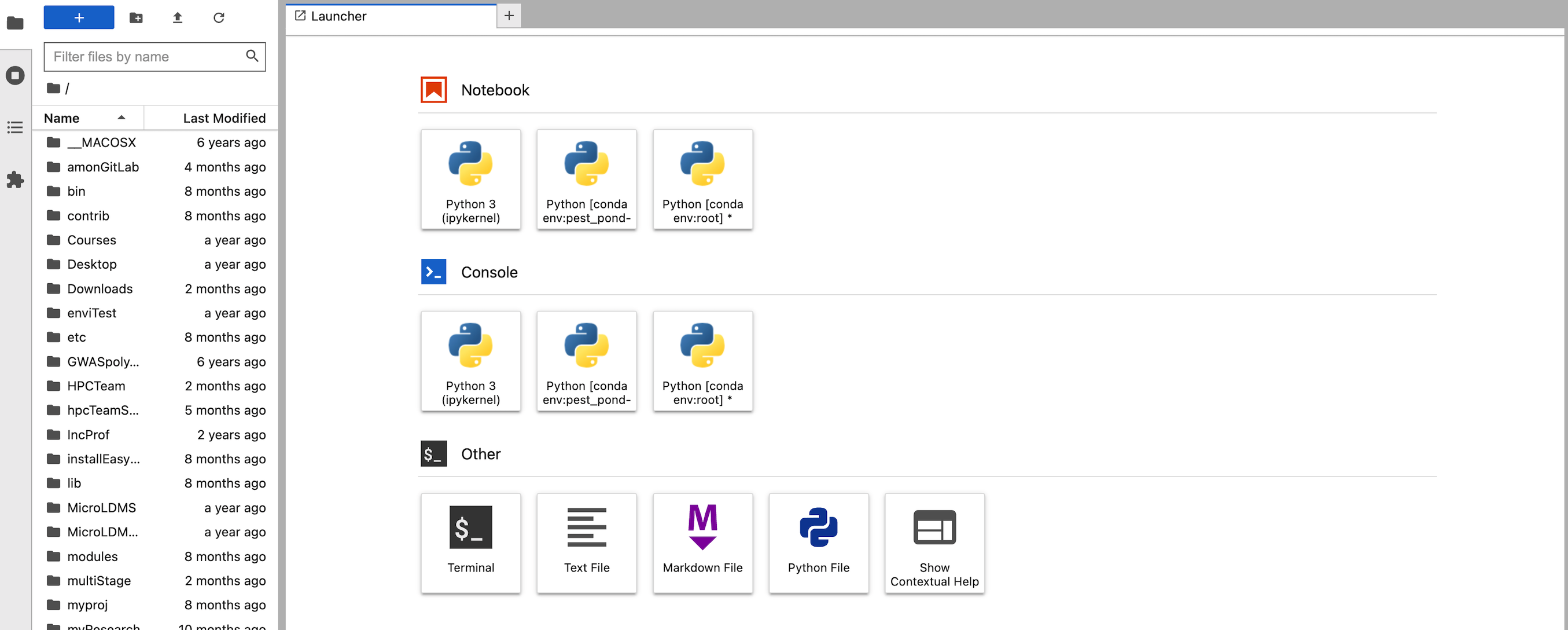Select the amonGitLab folder
The width and height of the screenshot is (1568, 630).
[x=155, y=167]
